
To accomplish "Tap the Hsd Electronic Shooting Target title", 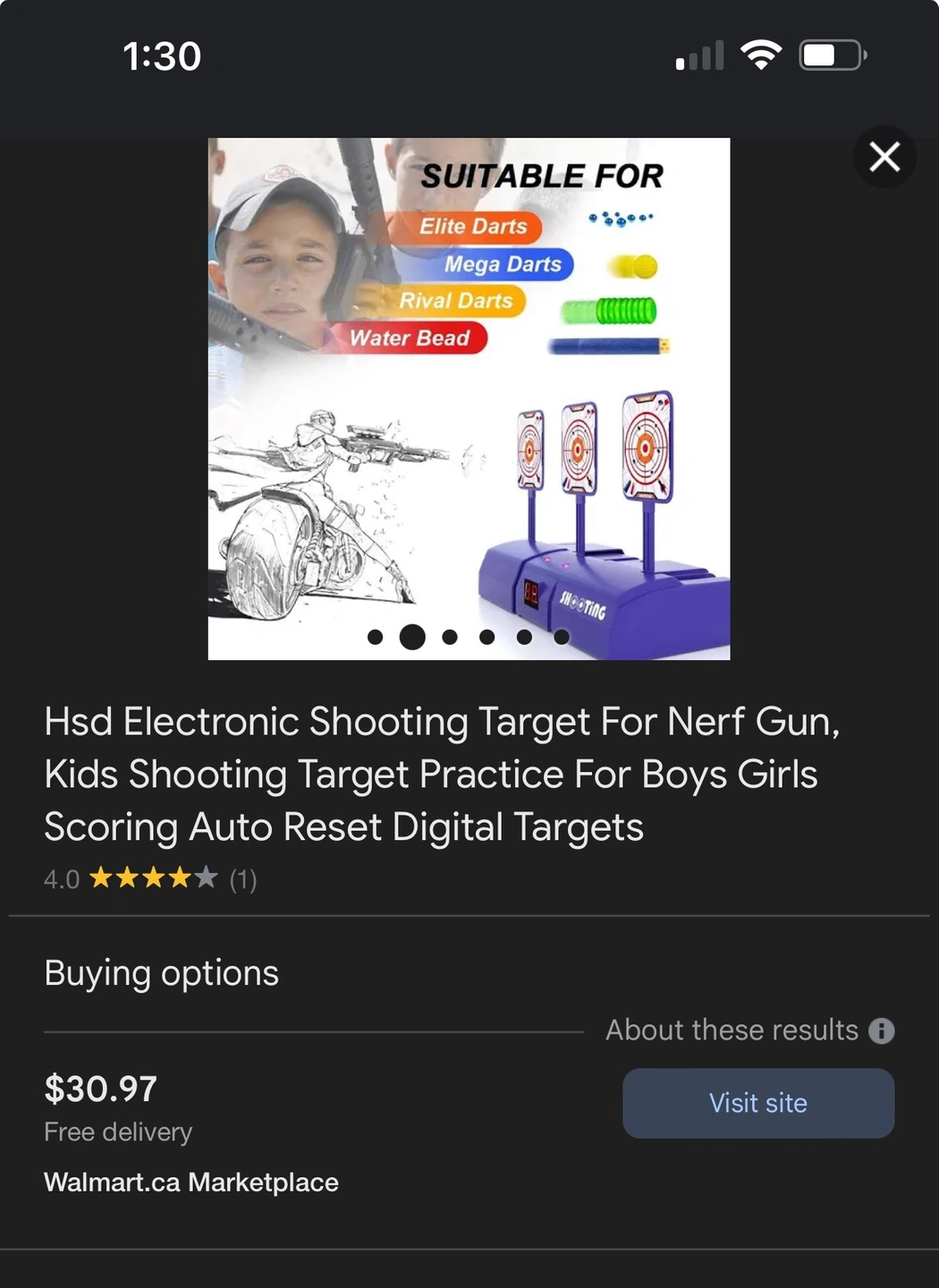I will click(x=443, y=775).
